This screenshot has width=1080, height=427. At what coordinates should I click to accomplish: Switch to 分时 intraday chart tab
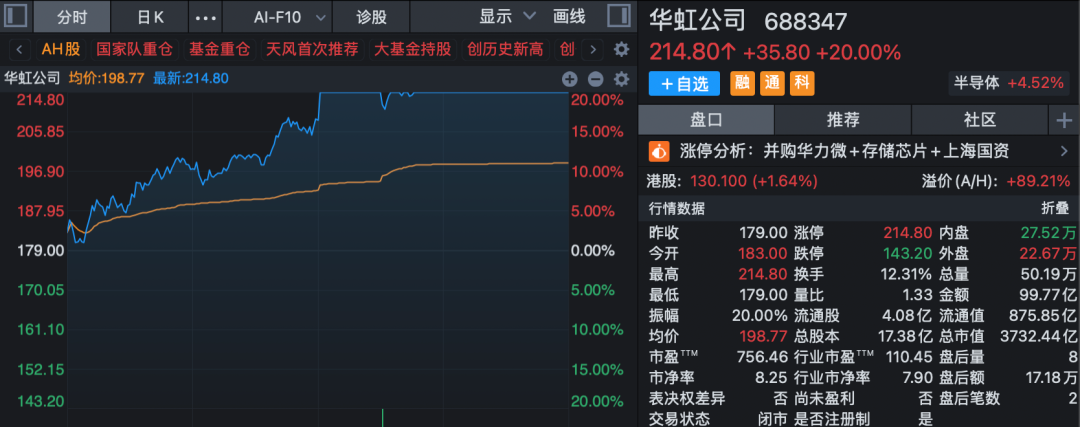click(72, 17)
